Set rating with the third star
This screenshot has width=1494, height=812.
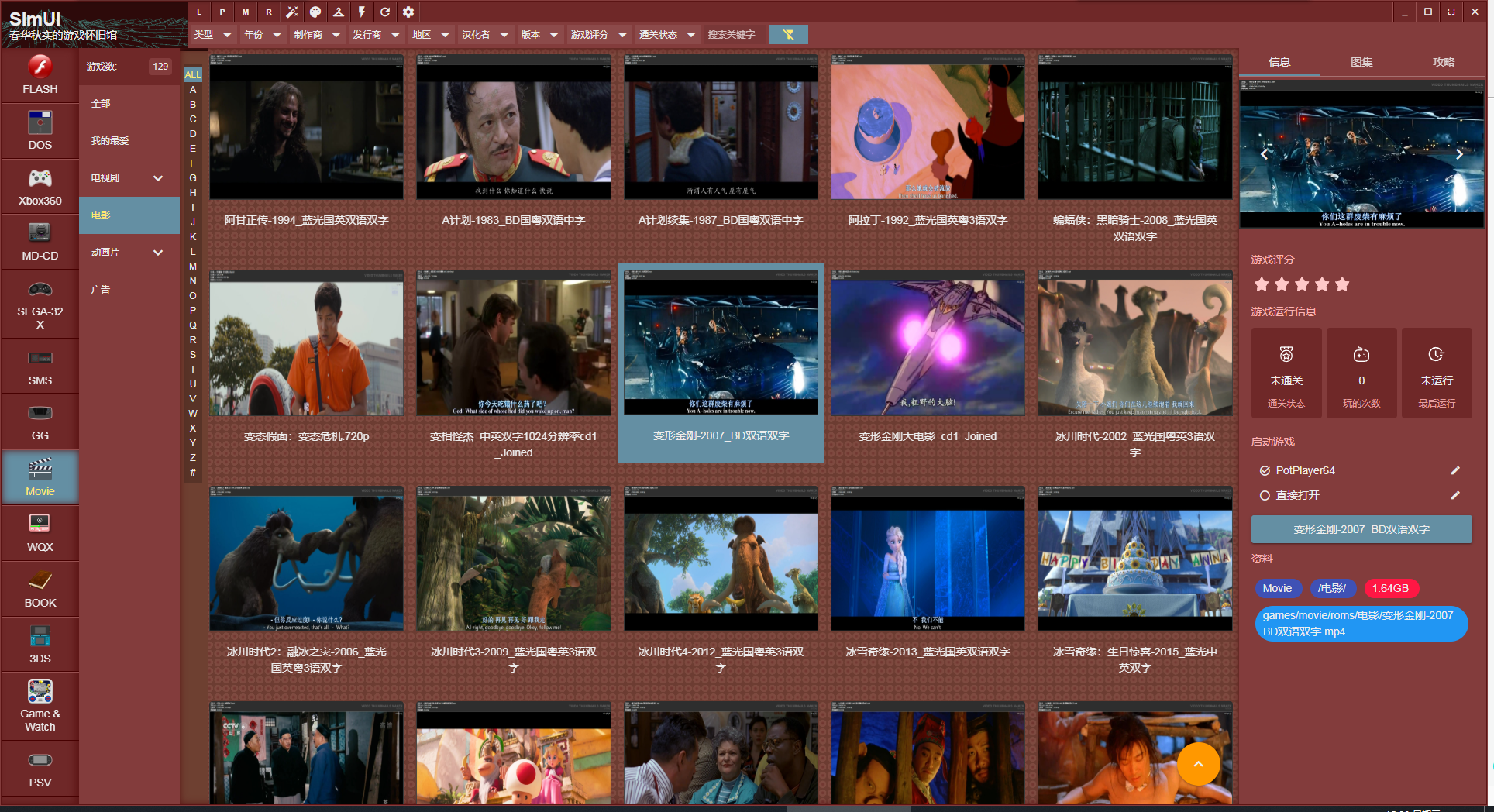coord(1302,284)
